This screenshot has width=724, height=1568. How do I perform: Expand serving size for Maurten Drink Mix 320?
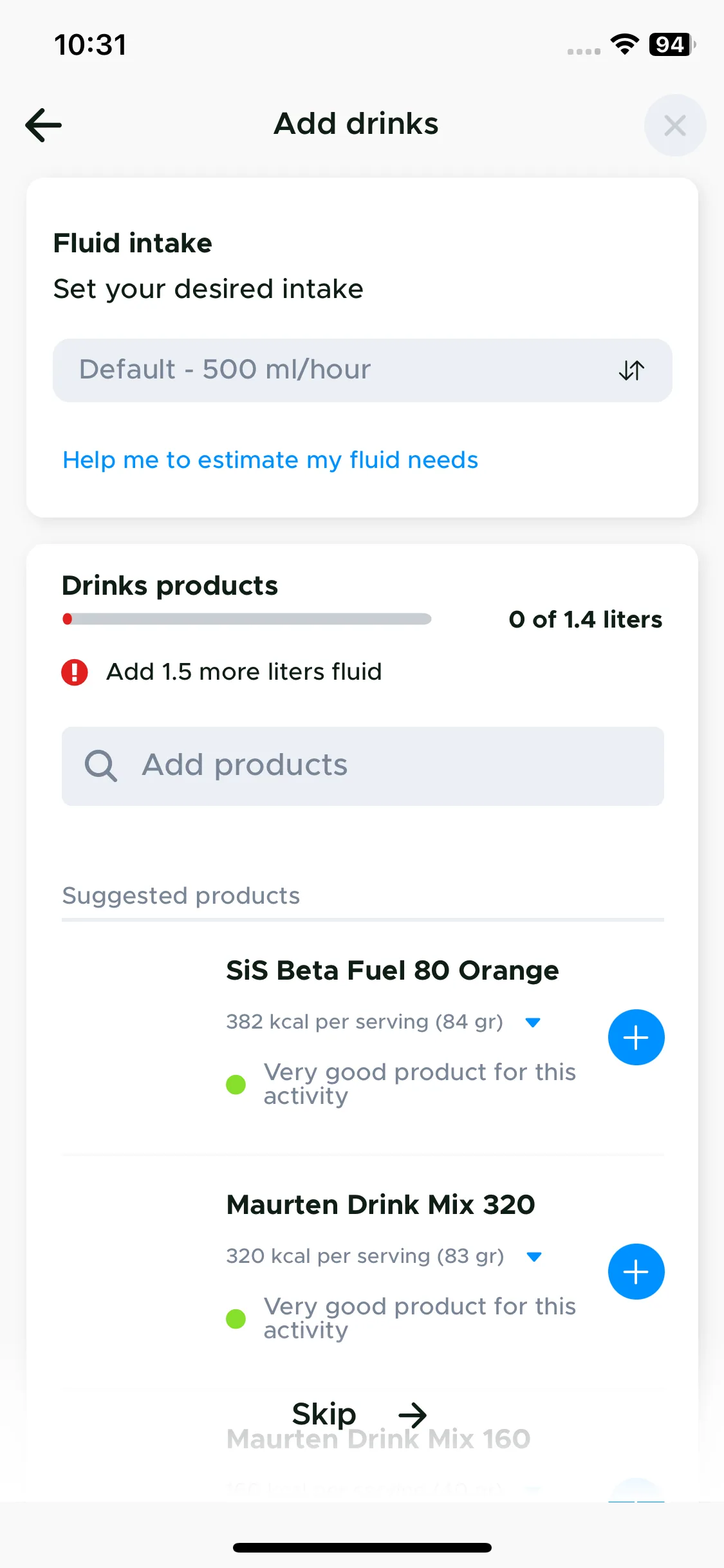coord(534,1256)
